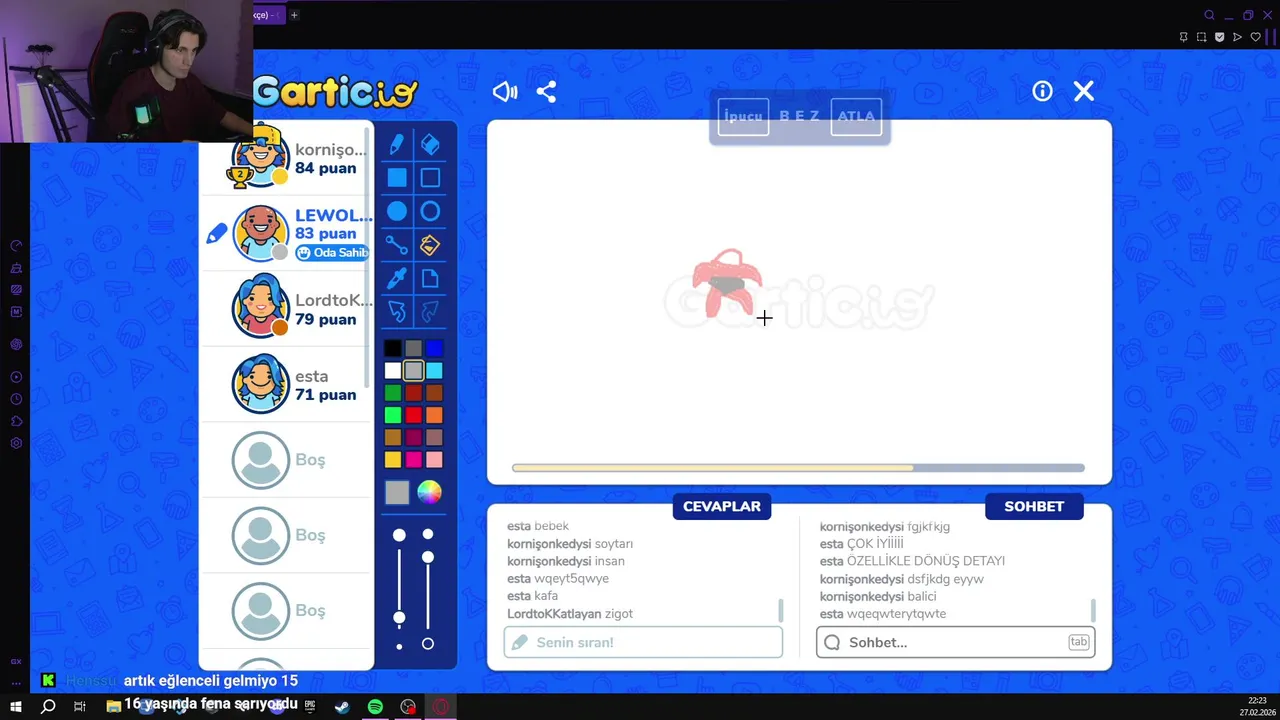Click the chat list scrollbar
The image size is (1280, 720).
pyautogui.click(x=1092, y=610)
